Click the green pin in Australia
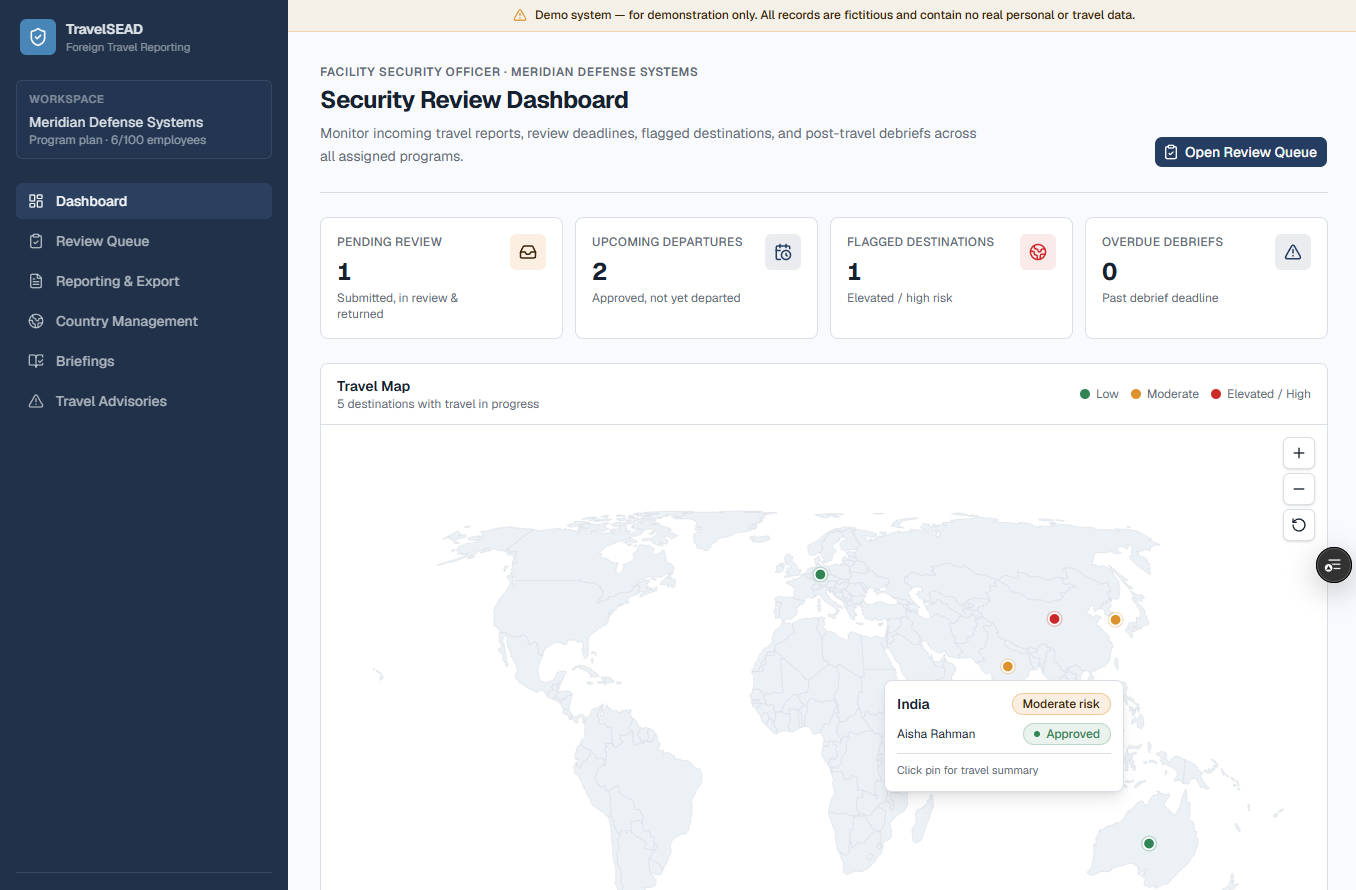The width and height of the screenshot is (1356, 890). [1149, 844]
